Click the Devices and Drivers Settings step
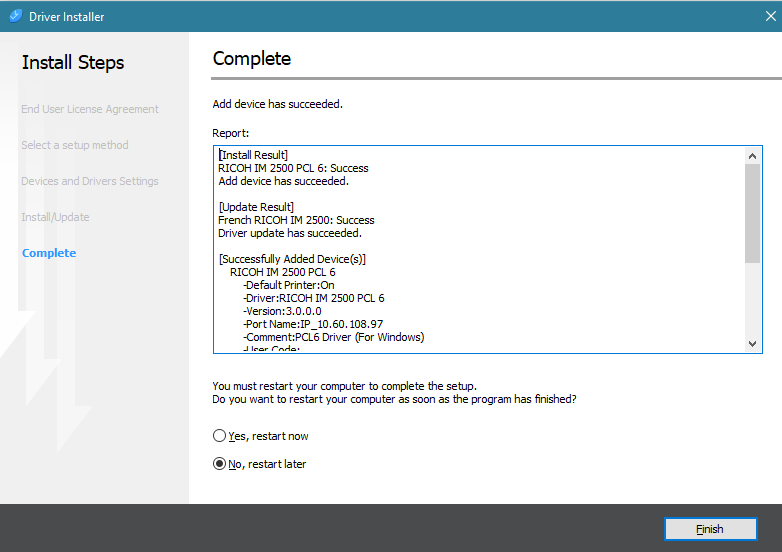The height and width of the screenshot is (552, 782). tap(90, 181)
